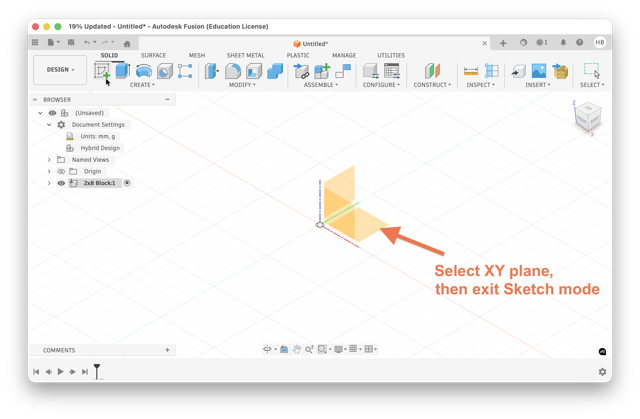
Task: Expand the 2x8 Block:1 component
Action: click(x=49, y=183)
